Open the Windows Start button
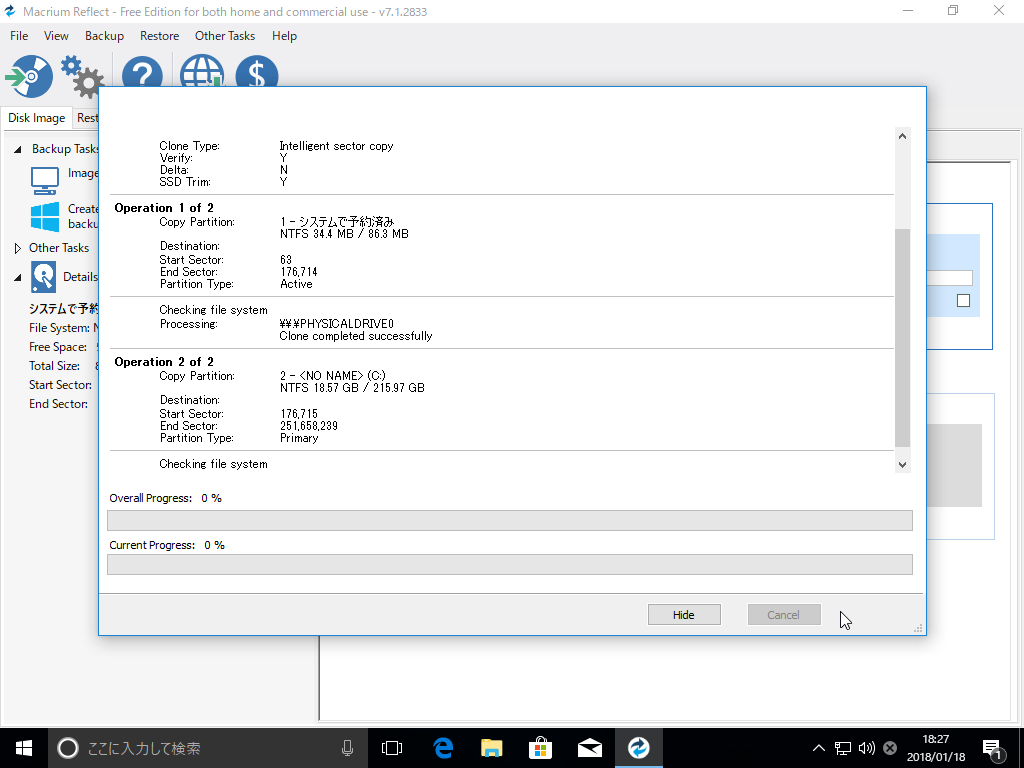The width and height of the screenshot is (1024, 768). click(x=24, y=748)
